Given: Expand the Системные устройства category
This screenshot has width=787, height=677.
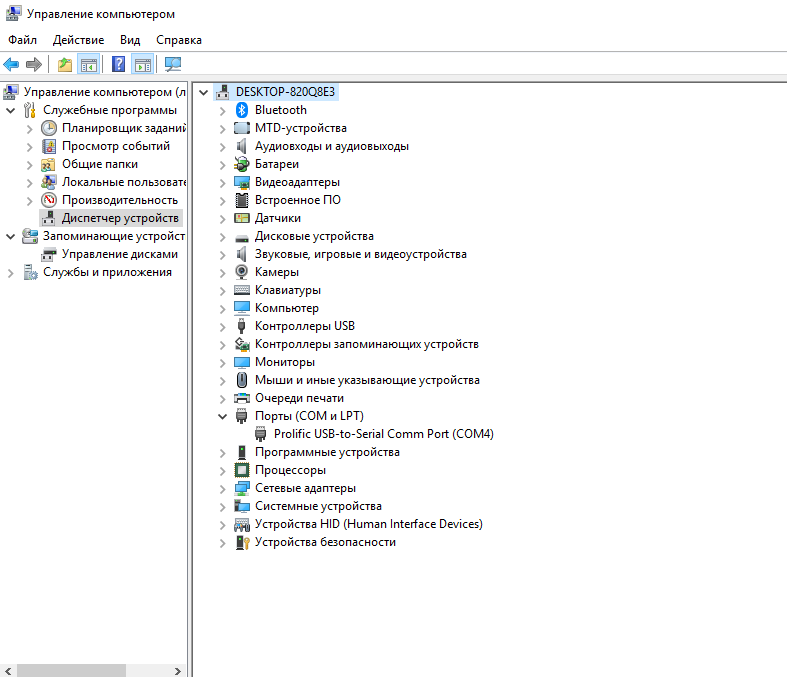Looking at the screenshot, I should pyautogui.click(x=222, y=507).
